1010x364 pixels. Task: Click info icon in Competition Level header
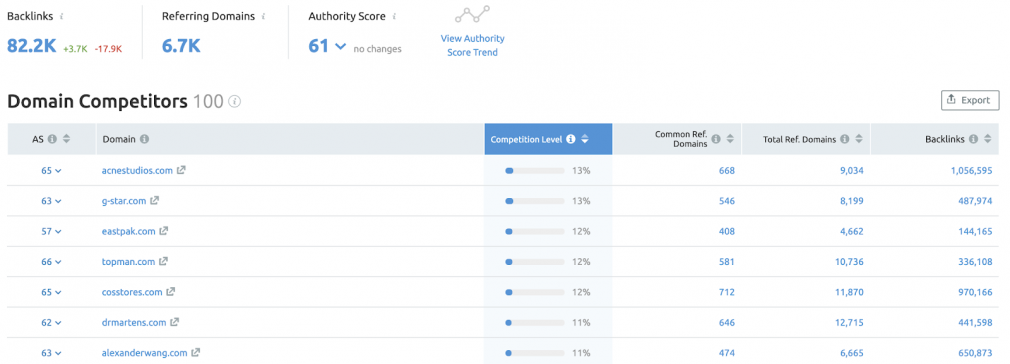point(570,139)
